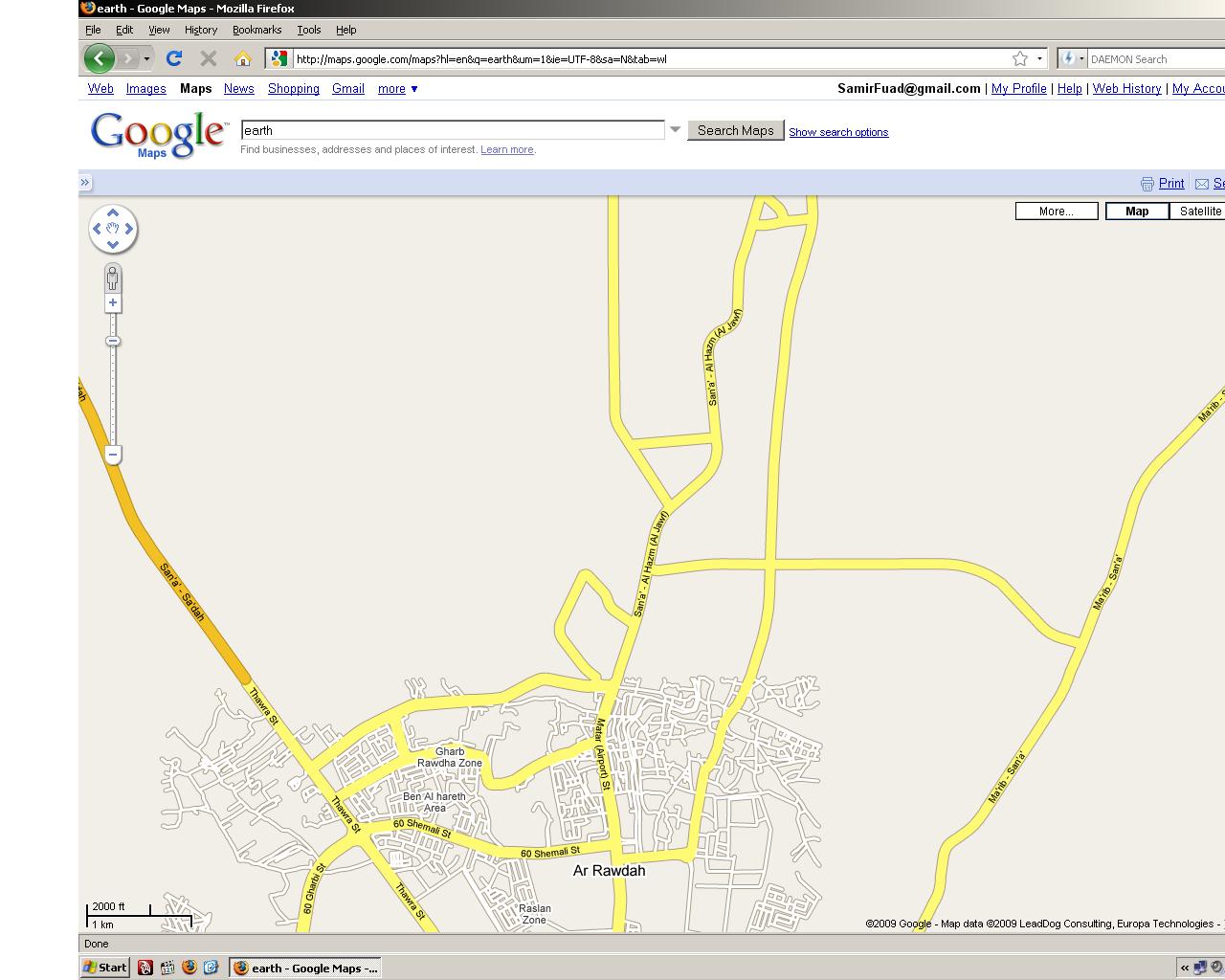
Task: Open the Edit menu
Action: 124,30
